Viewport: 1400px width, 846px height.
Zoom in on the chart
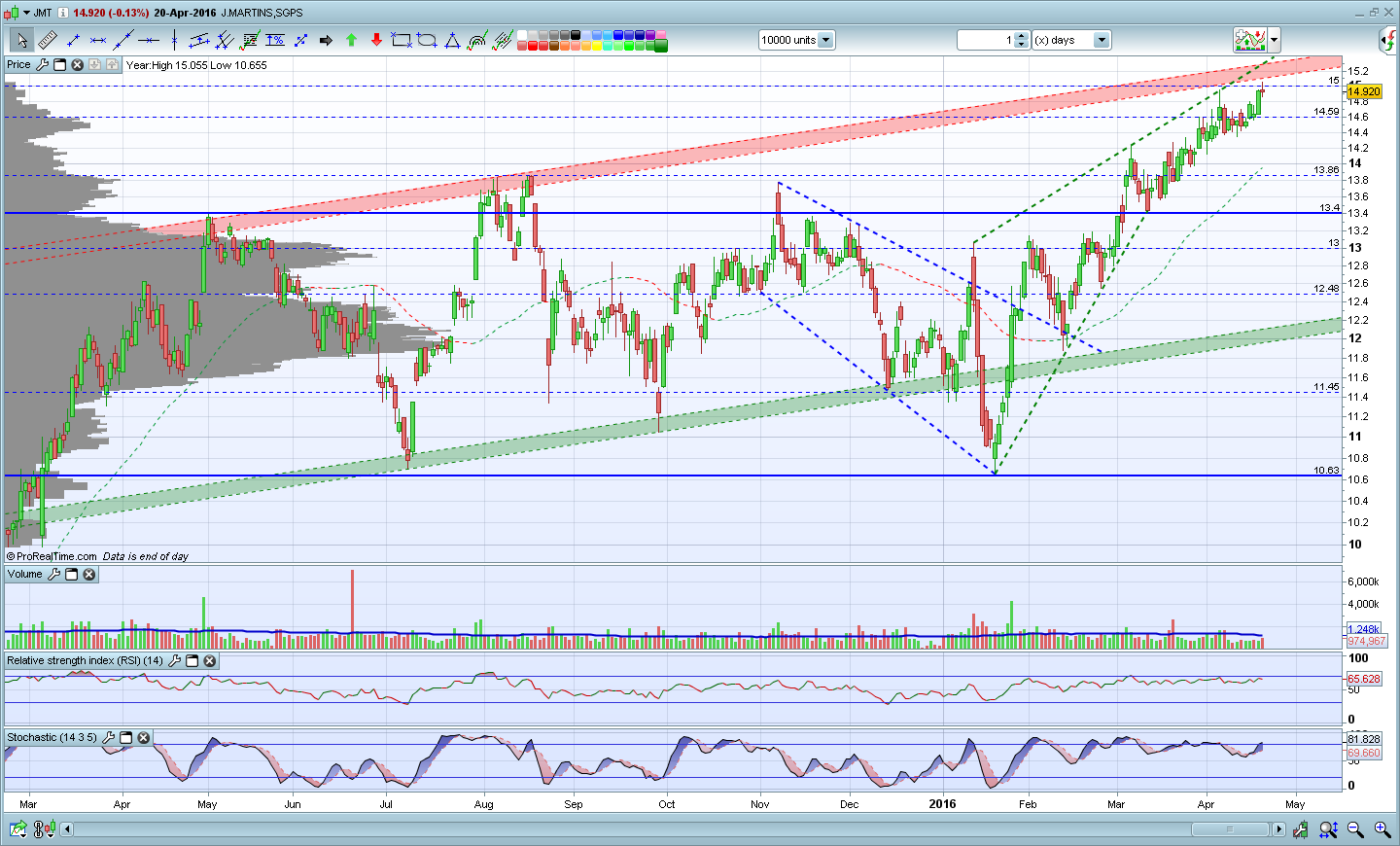(1382, 829)
